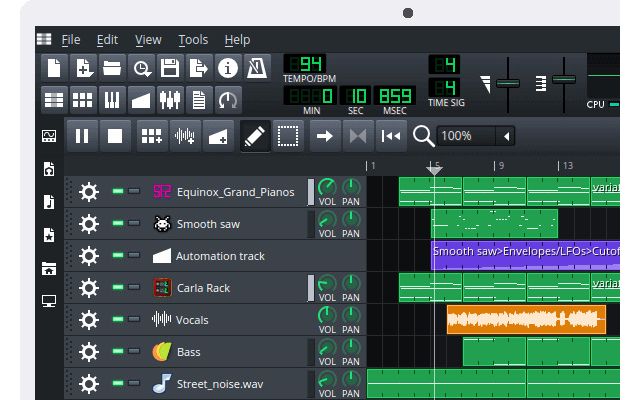Viewport: 640px width, 400px height.
Task: Export the project using the export icon
Action: pos(199,68)
